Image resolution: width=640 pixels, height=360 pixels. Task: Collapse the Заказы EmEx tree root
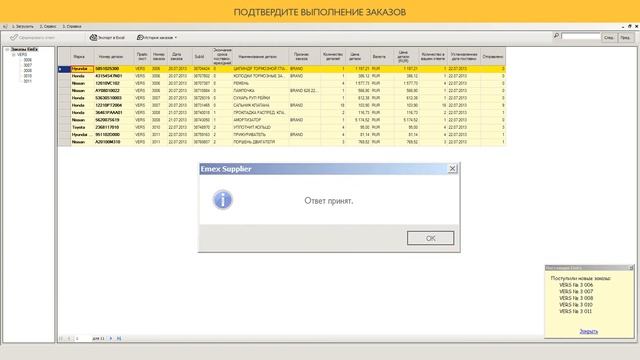pos(7,49)
